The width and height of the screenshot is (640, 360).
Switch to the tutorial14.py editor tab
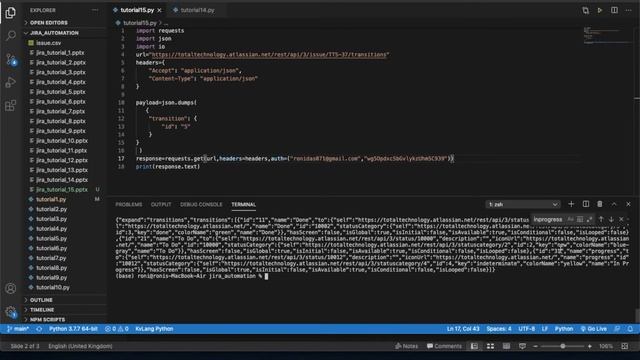pyautogui.click(x=197, y=10)
